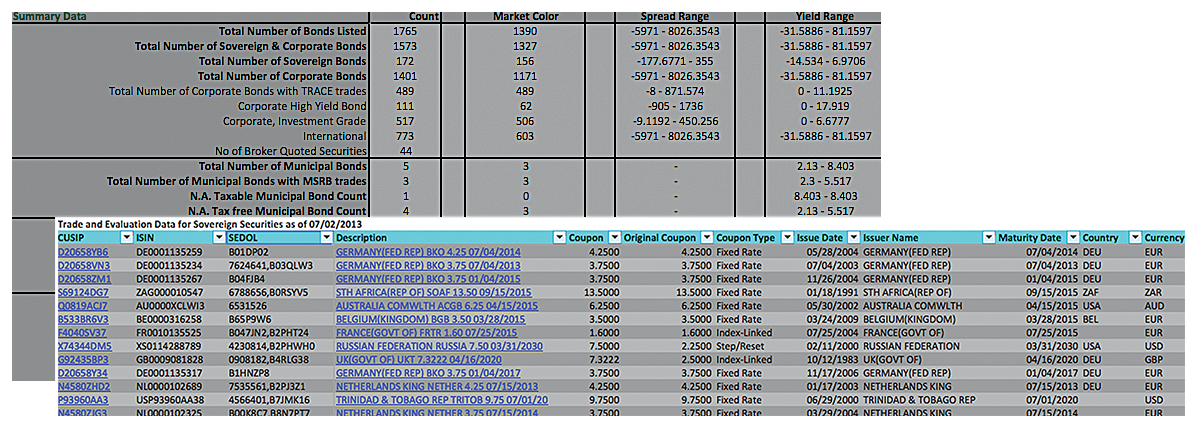Open the Issue Date filter dropdown
This screenshot has width=1200, height=436.
(856, 238)
